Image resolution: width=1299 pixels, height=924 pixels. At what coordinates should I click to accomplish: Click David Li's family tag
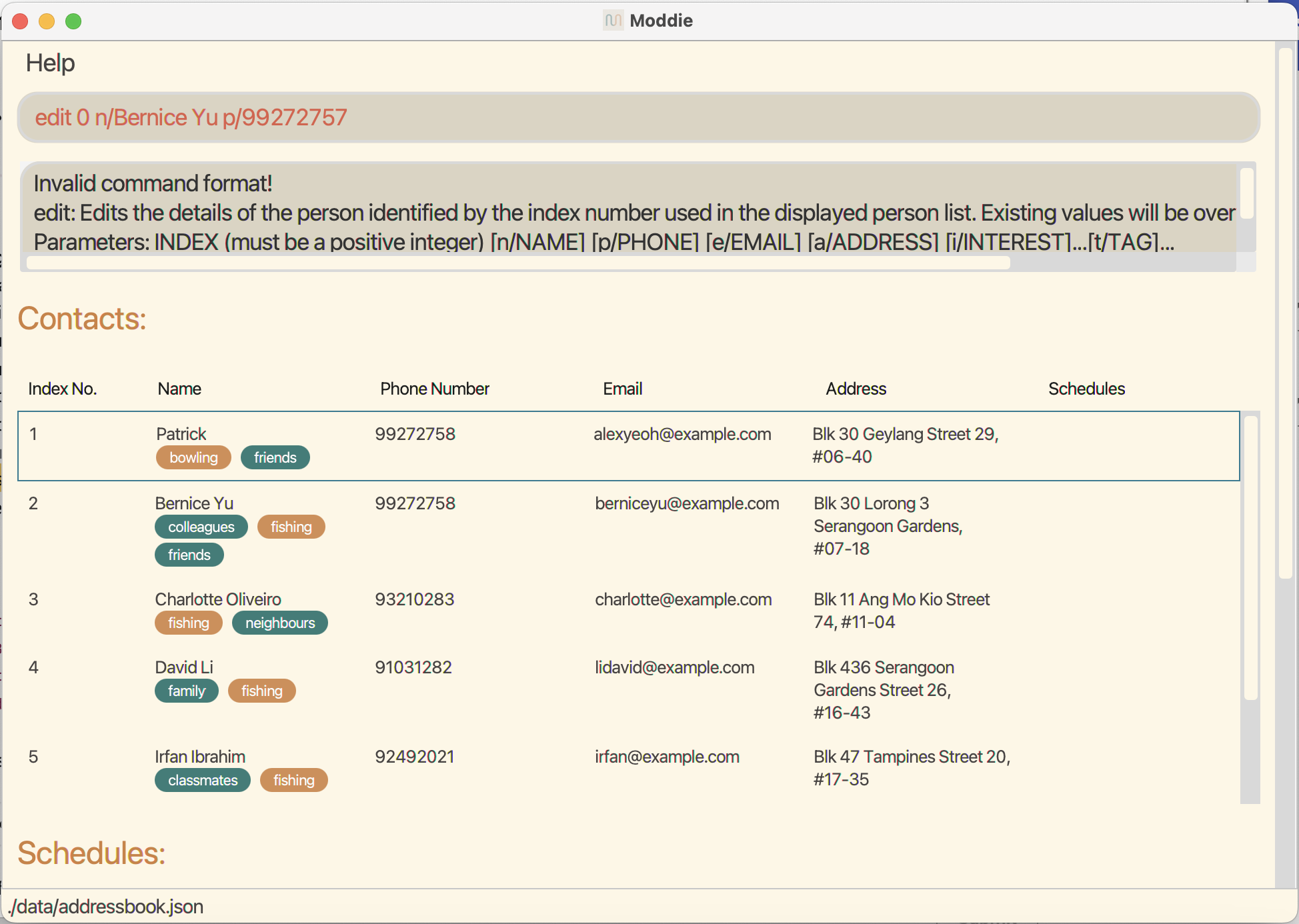coord(186,691)
